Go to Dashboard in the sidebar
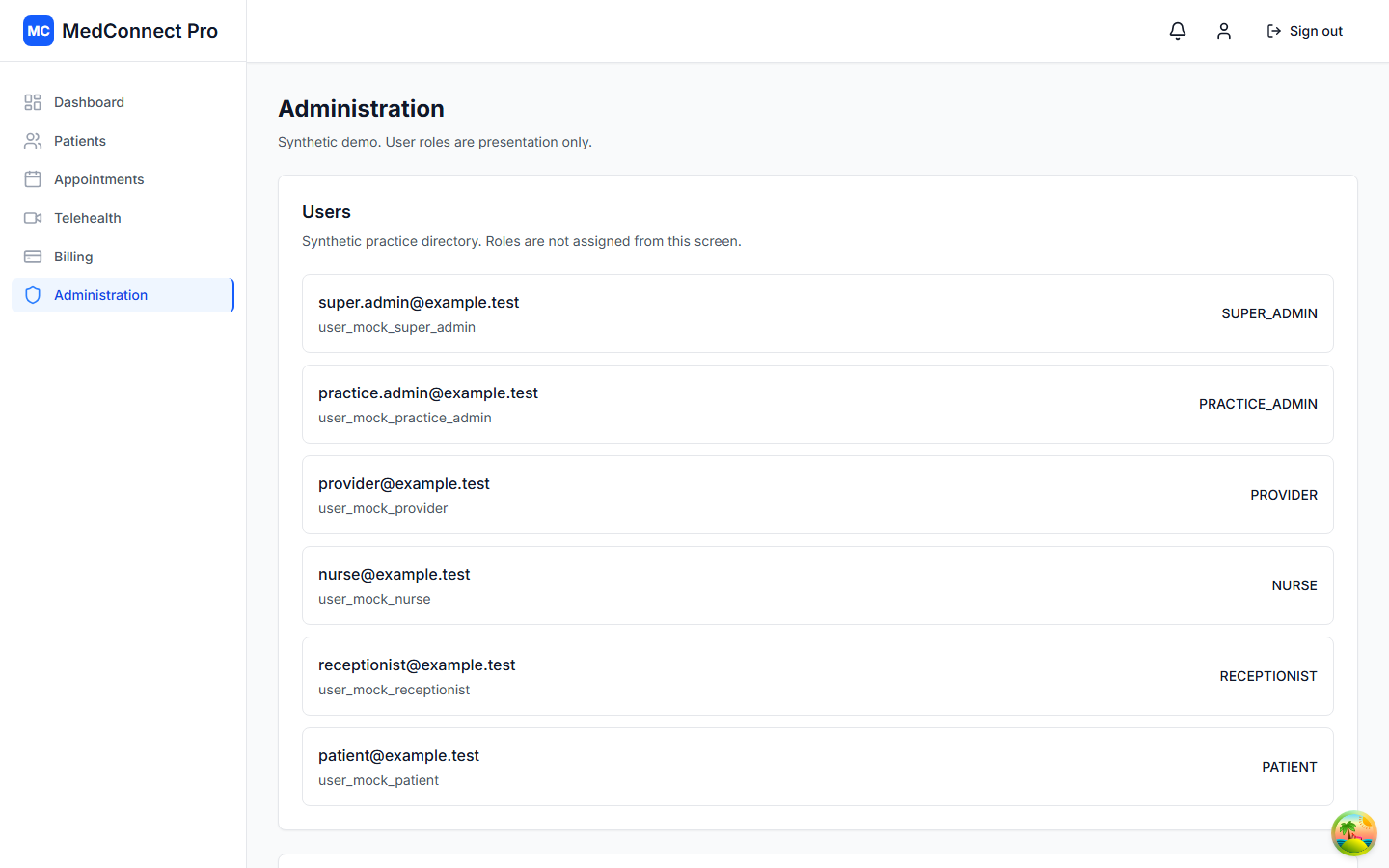The image size is (1389, 868). [x=123, y=102]
